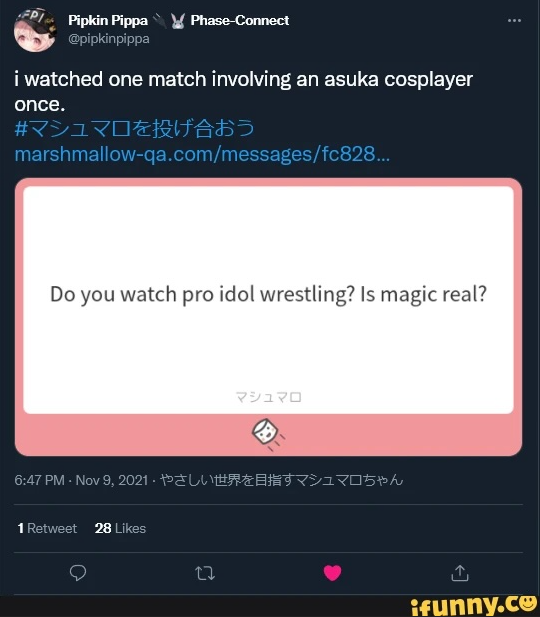The width and height of the screenshot is (540, 617).
Task: Click the 6:47 PM timestamp
Action: pyautogui.click(x=39, y=480)
